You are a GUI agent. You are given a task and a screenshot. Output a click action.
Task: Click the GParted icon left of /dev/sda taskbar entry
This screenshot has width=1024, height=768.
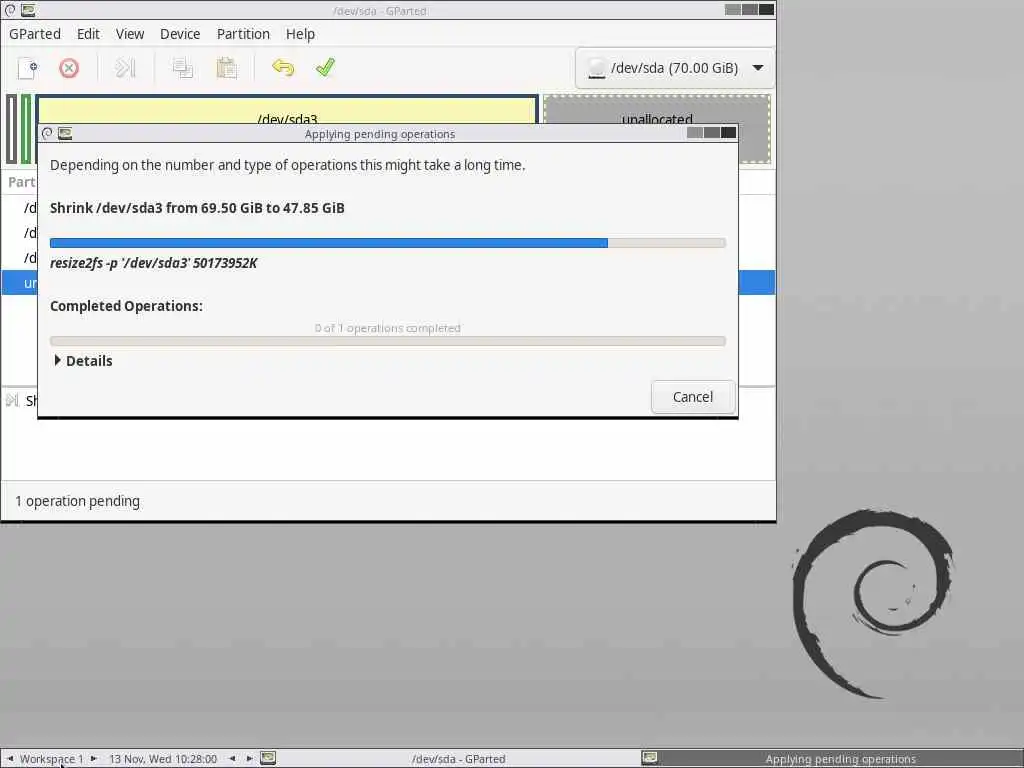[x=268, y=758]
